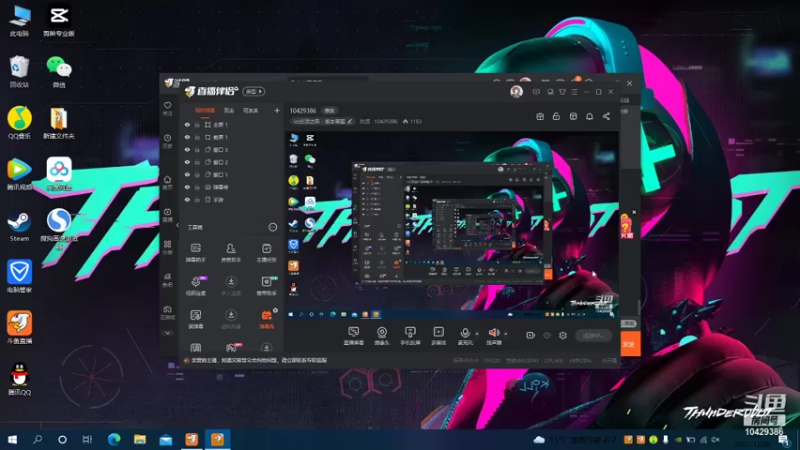Click the 修改 button next to room number
This screenshot has width=800, height=450.
[330, 111]
